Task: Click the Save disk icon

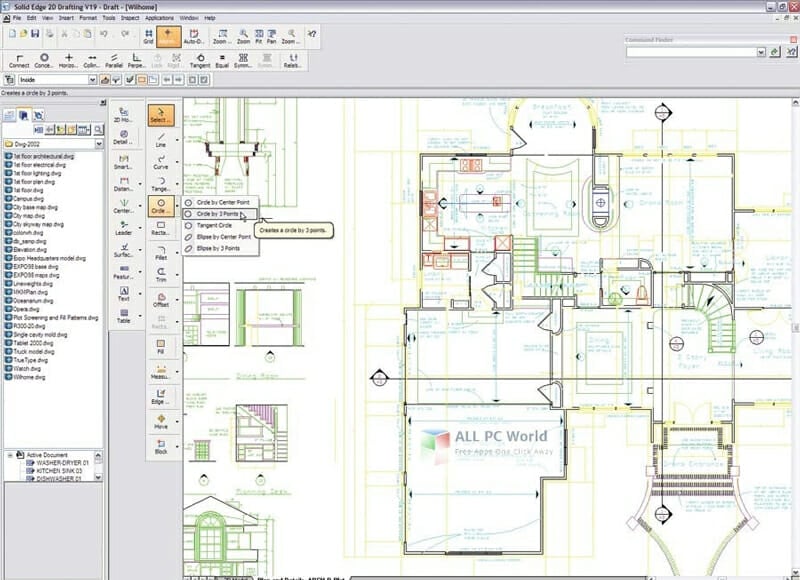Action: [35, 34]
